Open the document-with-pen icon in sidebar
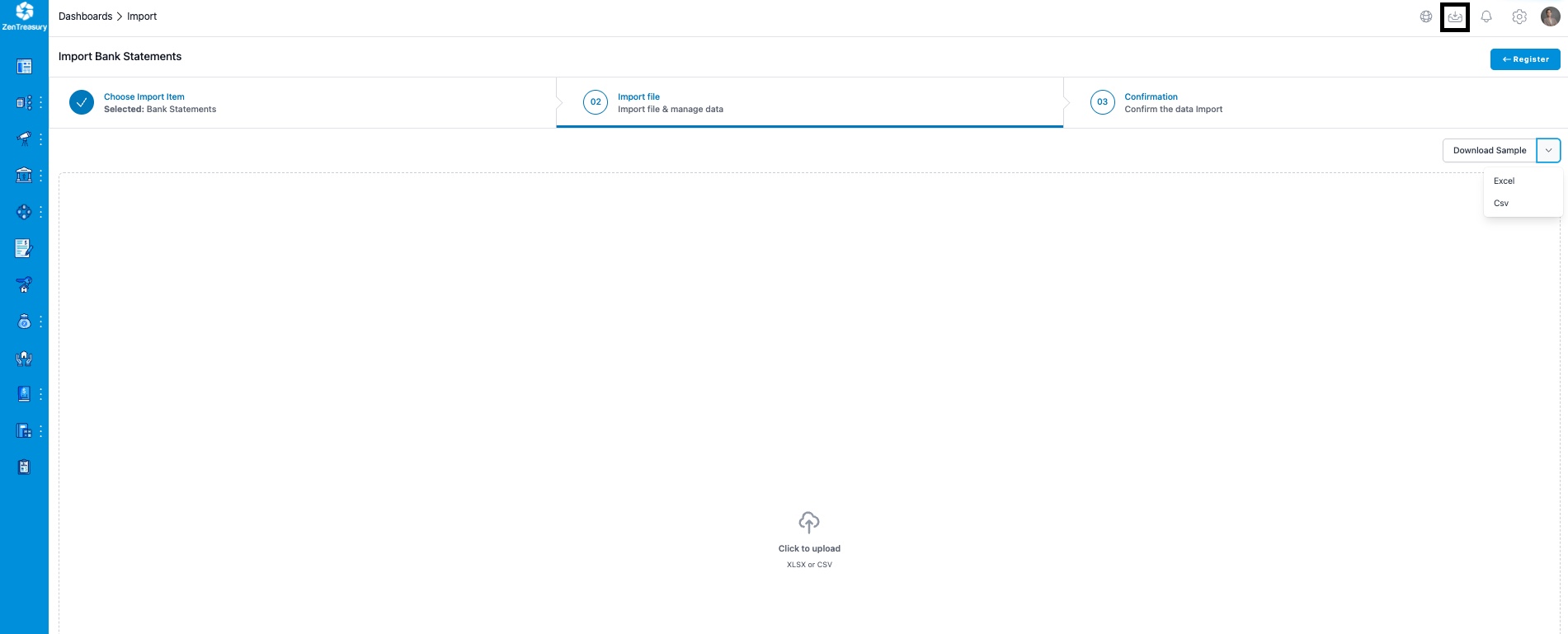Viewport: 1568px width, 634px height. click(x=24, y=248)
